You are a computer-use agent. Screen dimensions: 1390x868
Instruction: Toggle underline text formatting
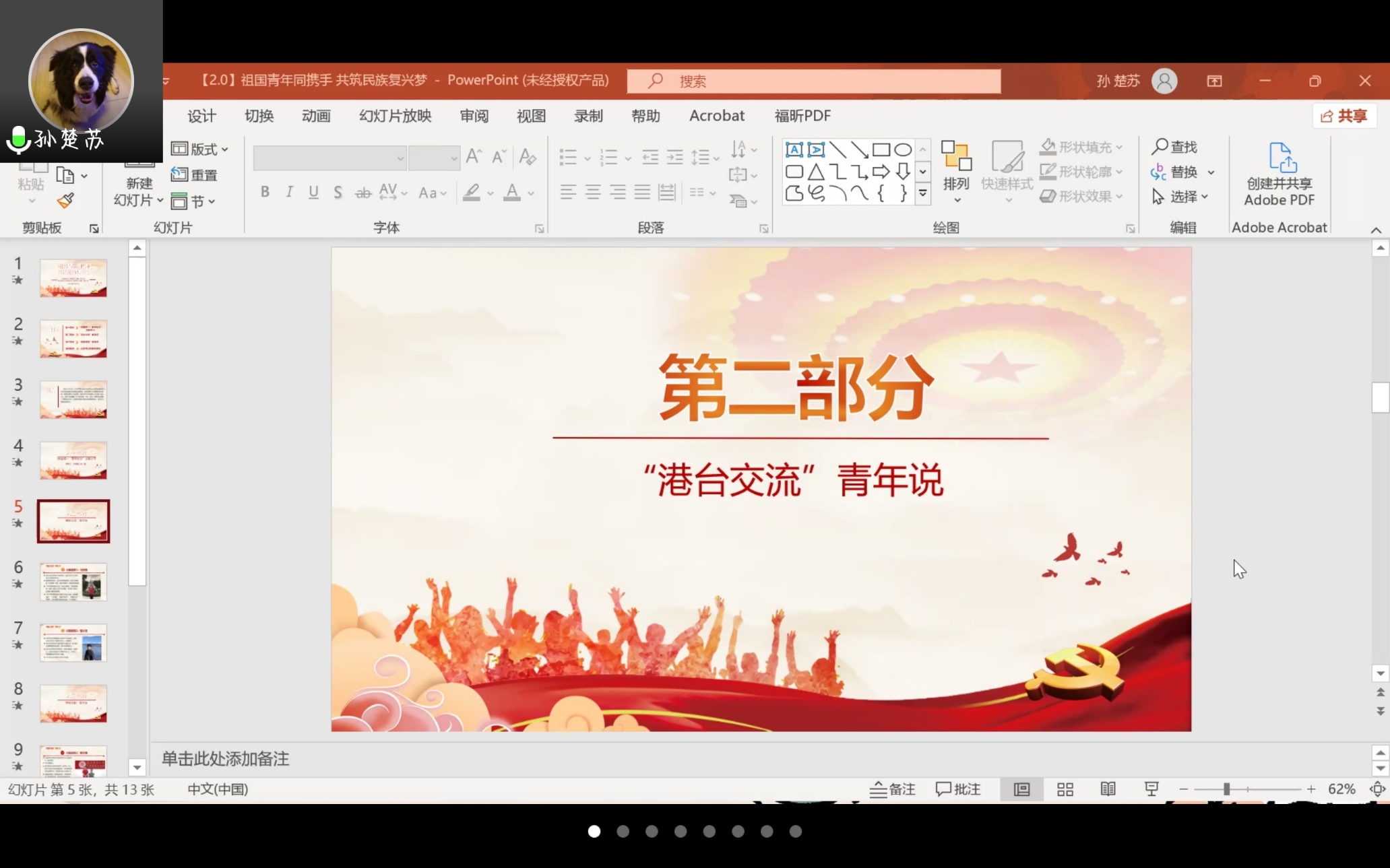pyautogui.click(x=313, y=193)
